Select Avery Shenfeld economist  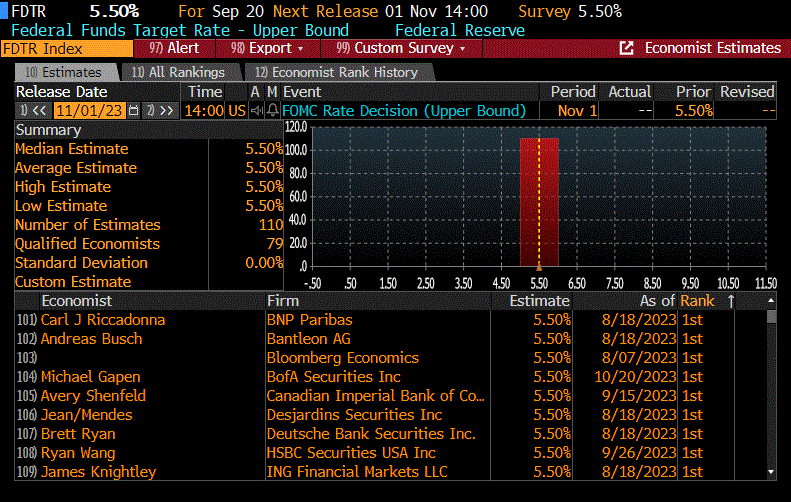pos(93,396)
